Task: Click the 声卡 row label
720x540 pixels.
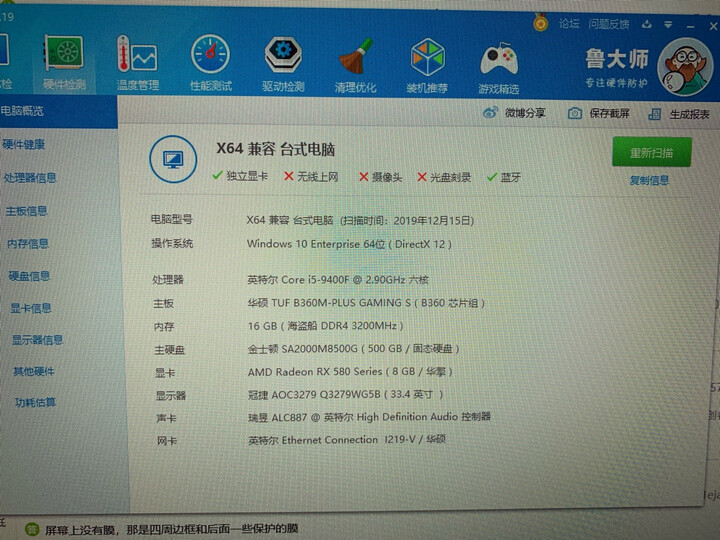Action: point(166,418)
